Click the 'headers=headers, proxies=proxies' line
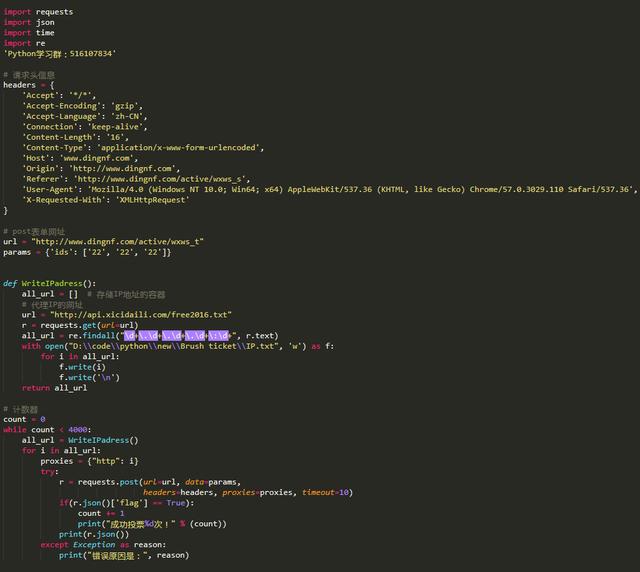Viewport: 640px width, 572px height. (248, 493)
